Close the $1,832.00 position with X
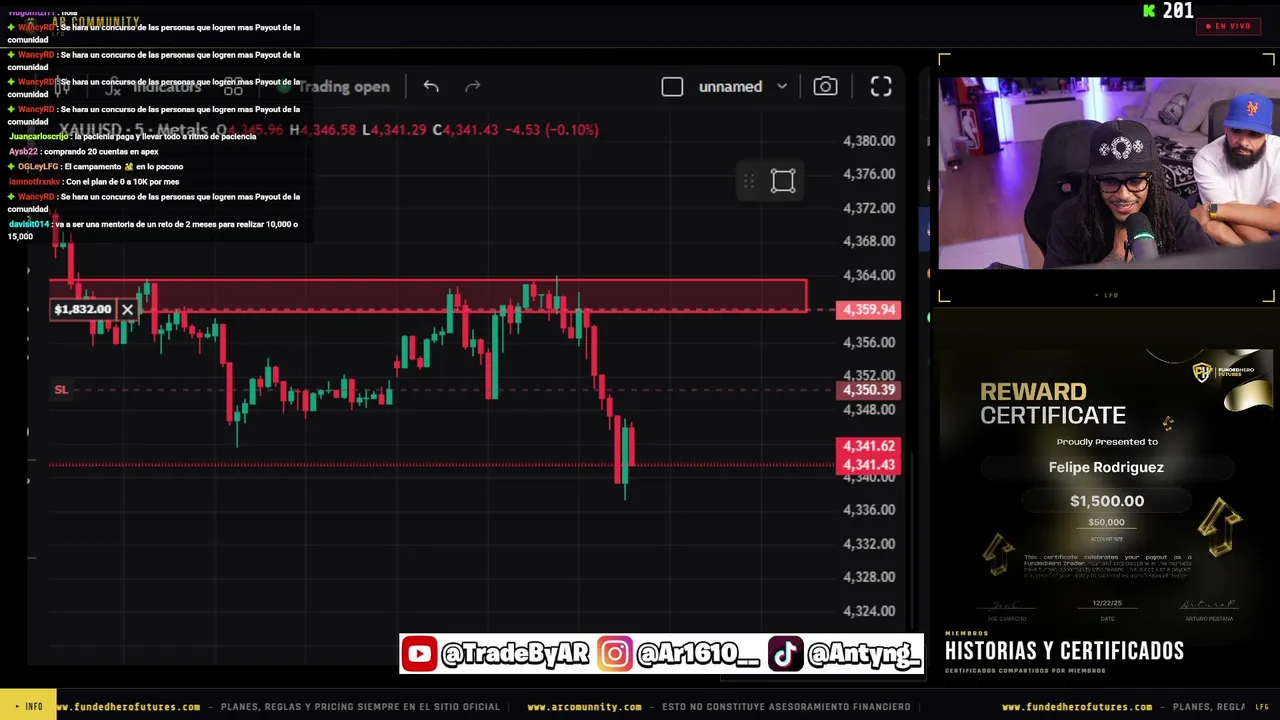 tap(127, 309)
